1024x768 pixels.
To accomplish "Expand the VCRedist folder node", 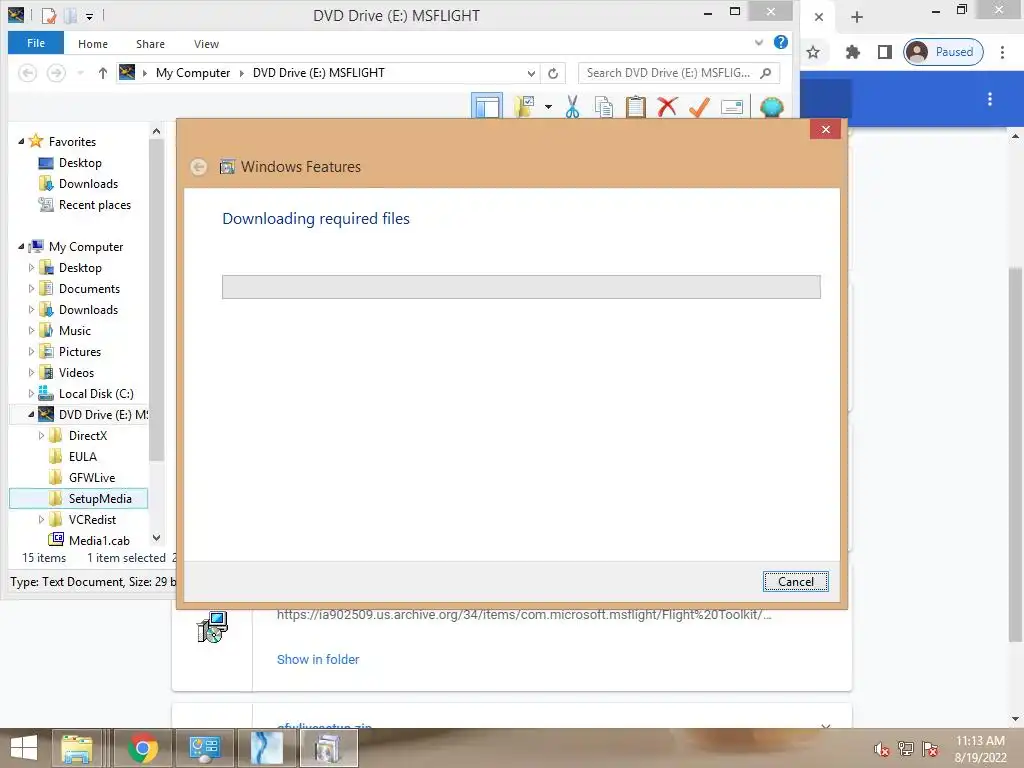I will click(x=41, y=519).
